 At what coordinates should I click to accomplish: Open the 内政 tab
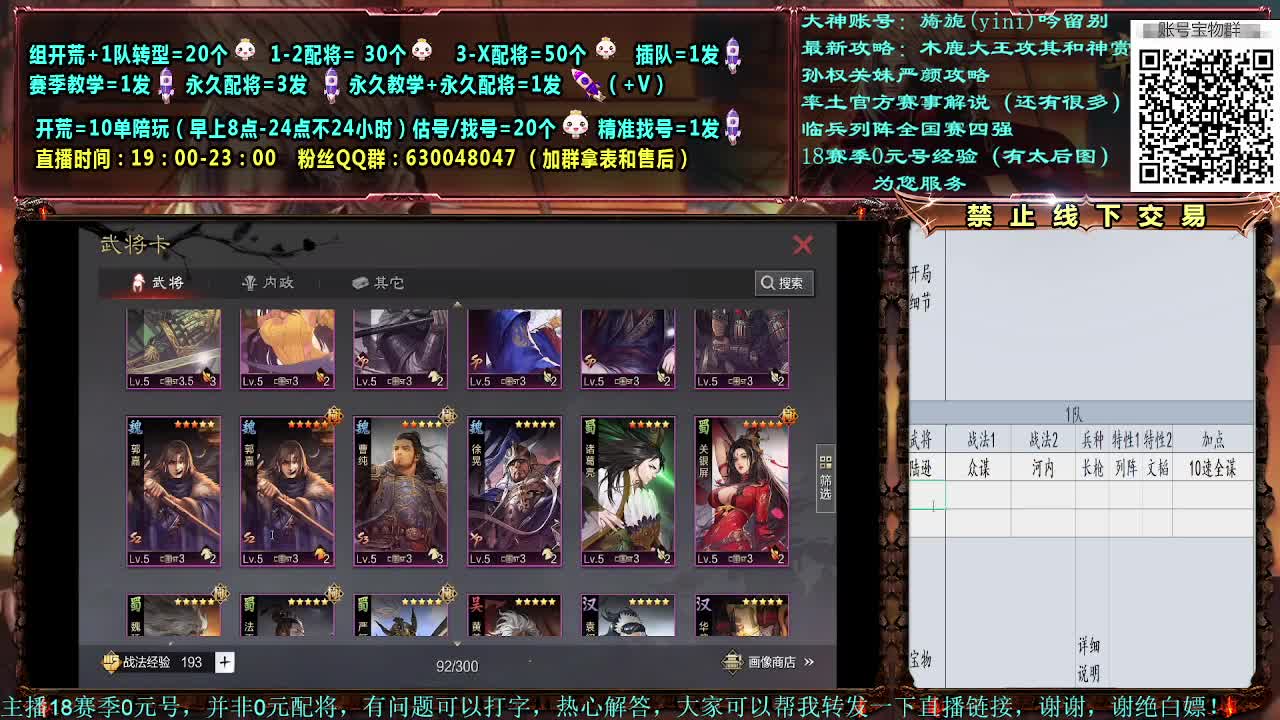[x=268, y=283]
